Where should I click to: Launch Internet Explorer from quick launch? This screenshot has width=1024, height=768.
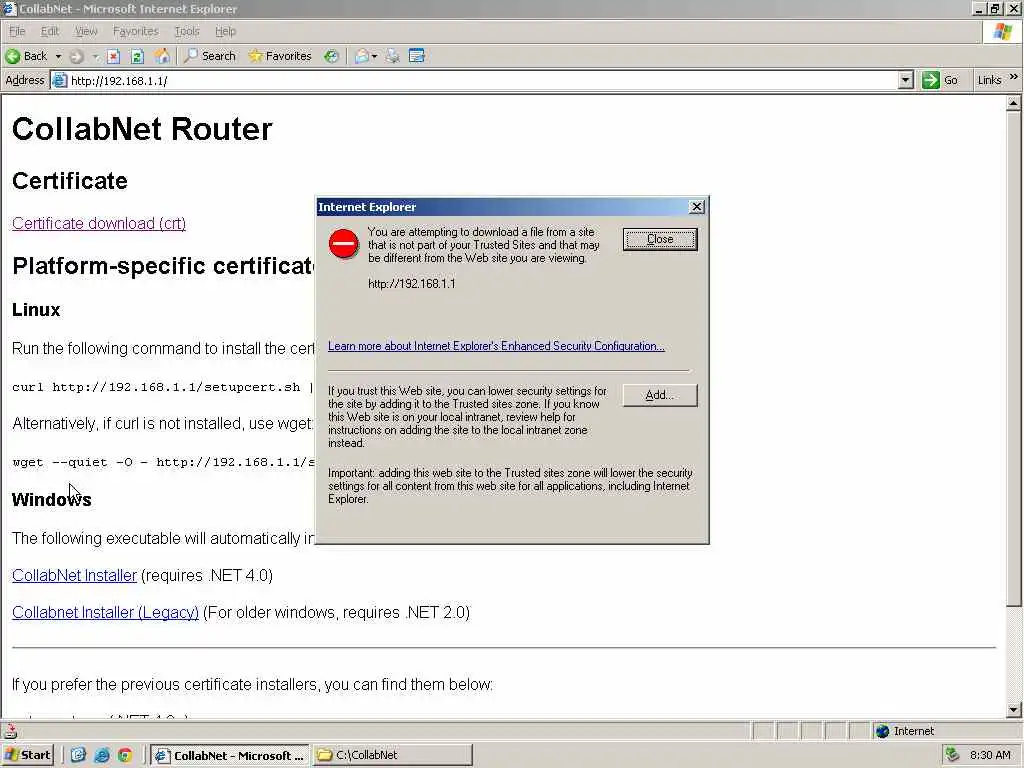(x=102, y=755)
